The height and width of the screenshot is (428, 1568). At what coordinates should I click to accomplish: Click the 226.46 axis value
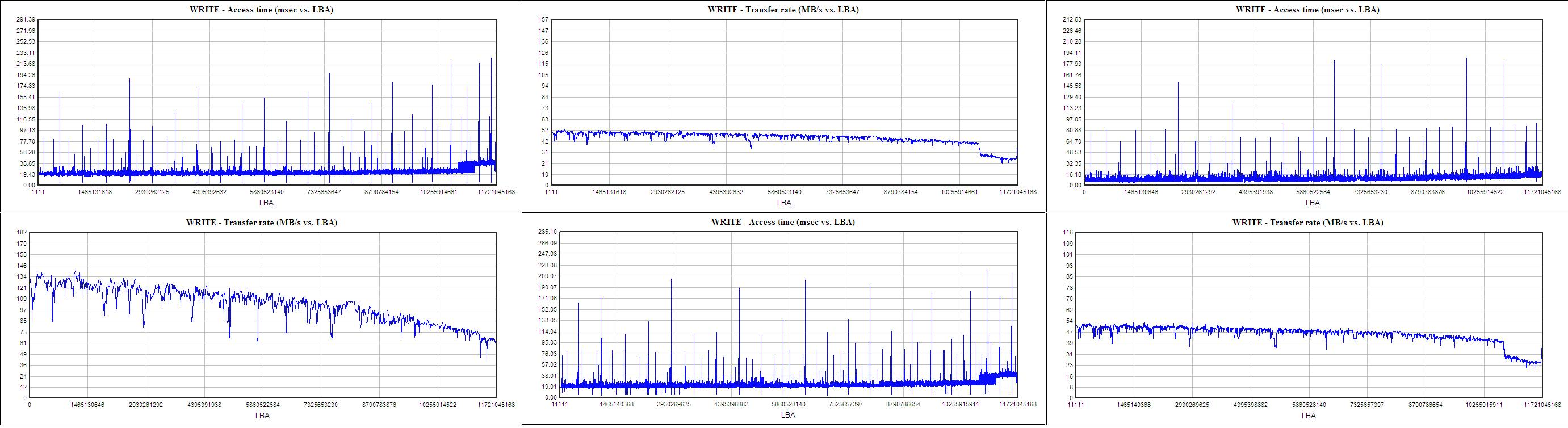1072,31
